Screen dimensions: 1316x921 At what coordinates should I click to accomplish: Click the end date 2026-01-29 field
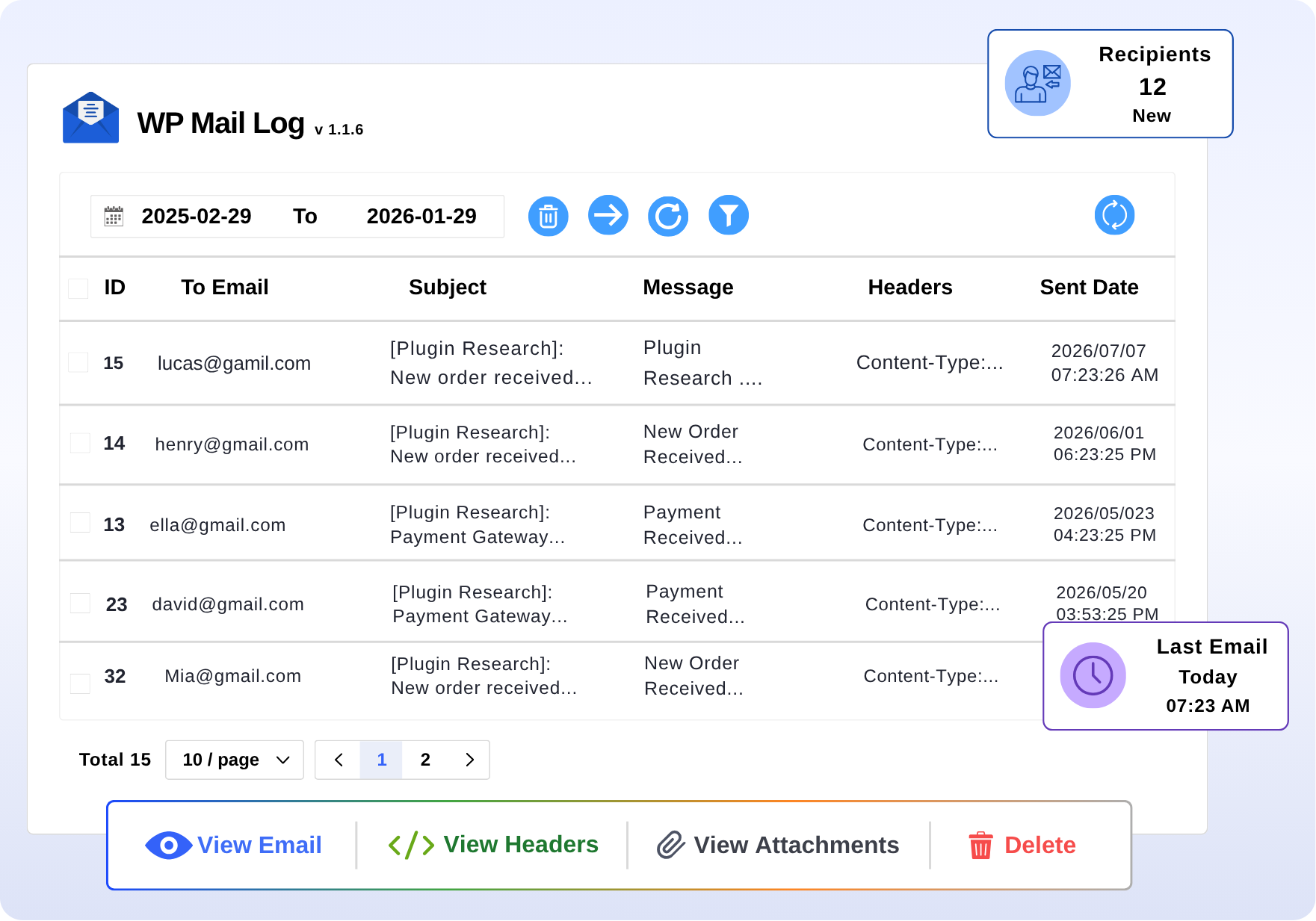pyautogui.click(x=421, y=217)
